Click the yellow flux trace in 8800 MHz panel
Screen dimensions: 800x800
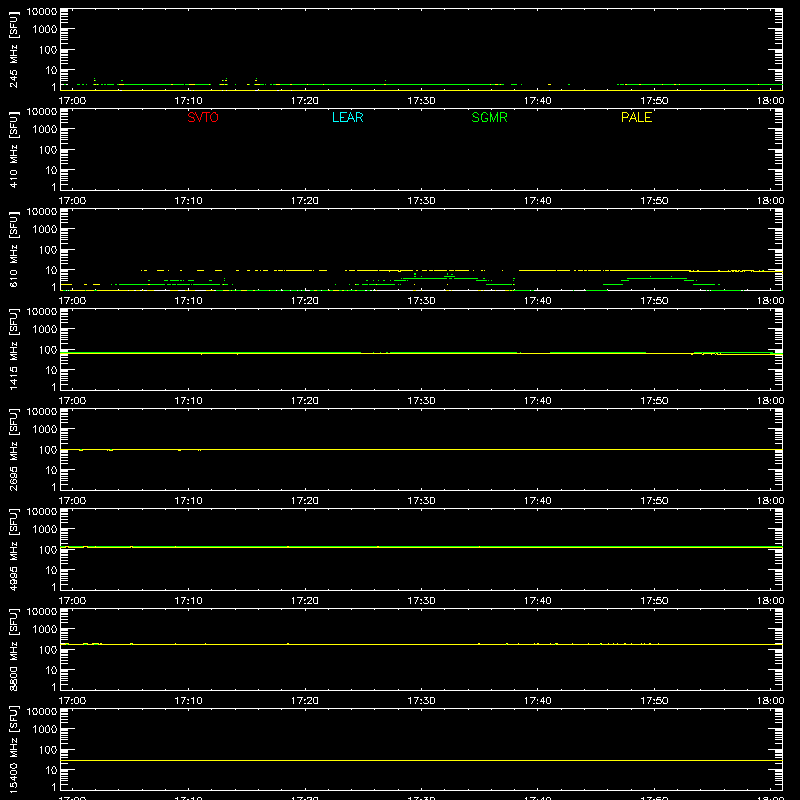coord(421,644)
